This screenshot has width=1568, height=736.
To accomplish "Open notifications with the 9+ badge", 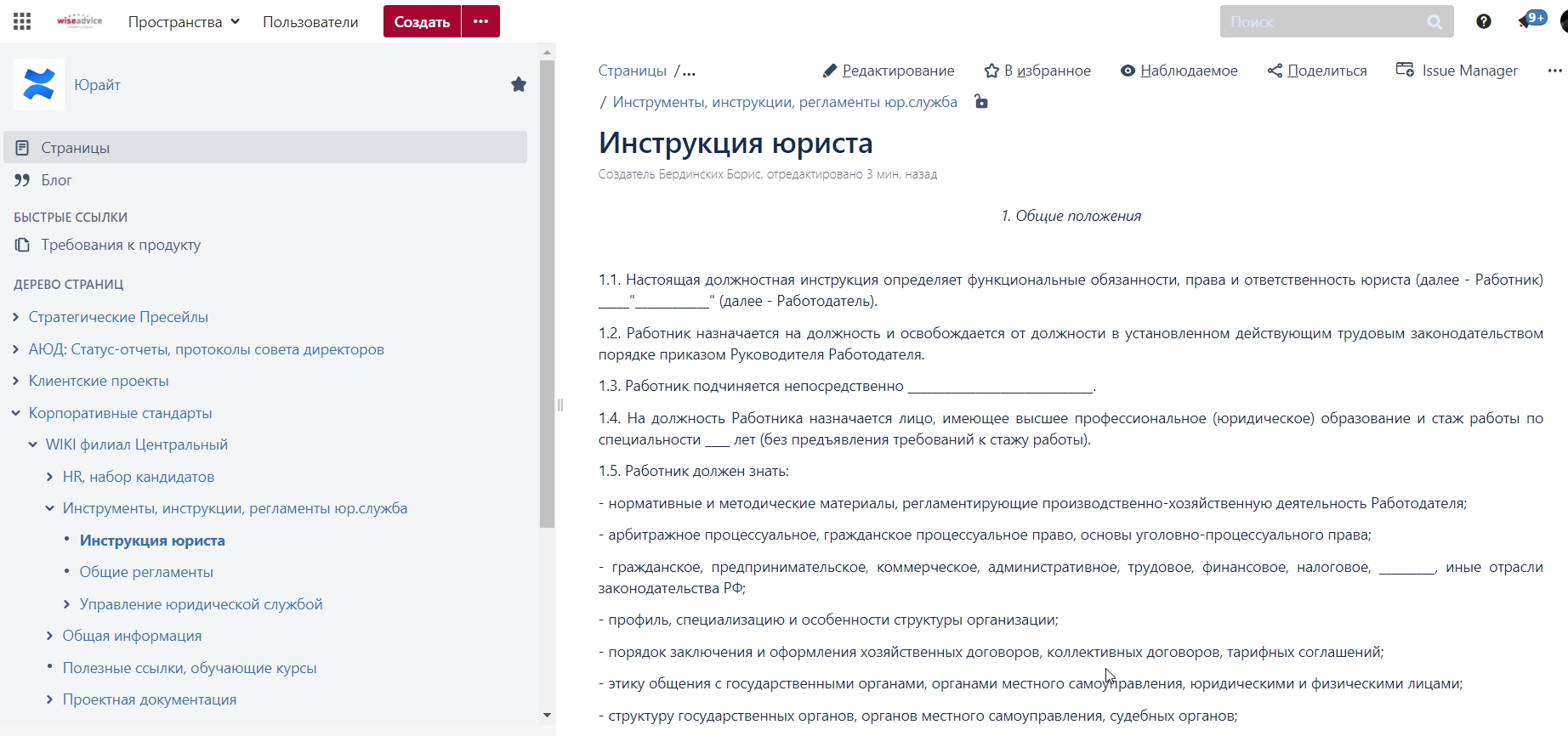I will pos(1532,20).
